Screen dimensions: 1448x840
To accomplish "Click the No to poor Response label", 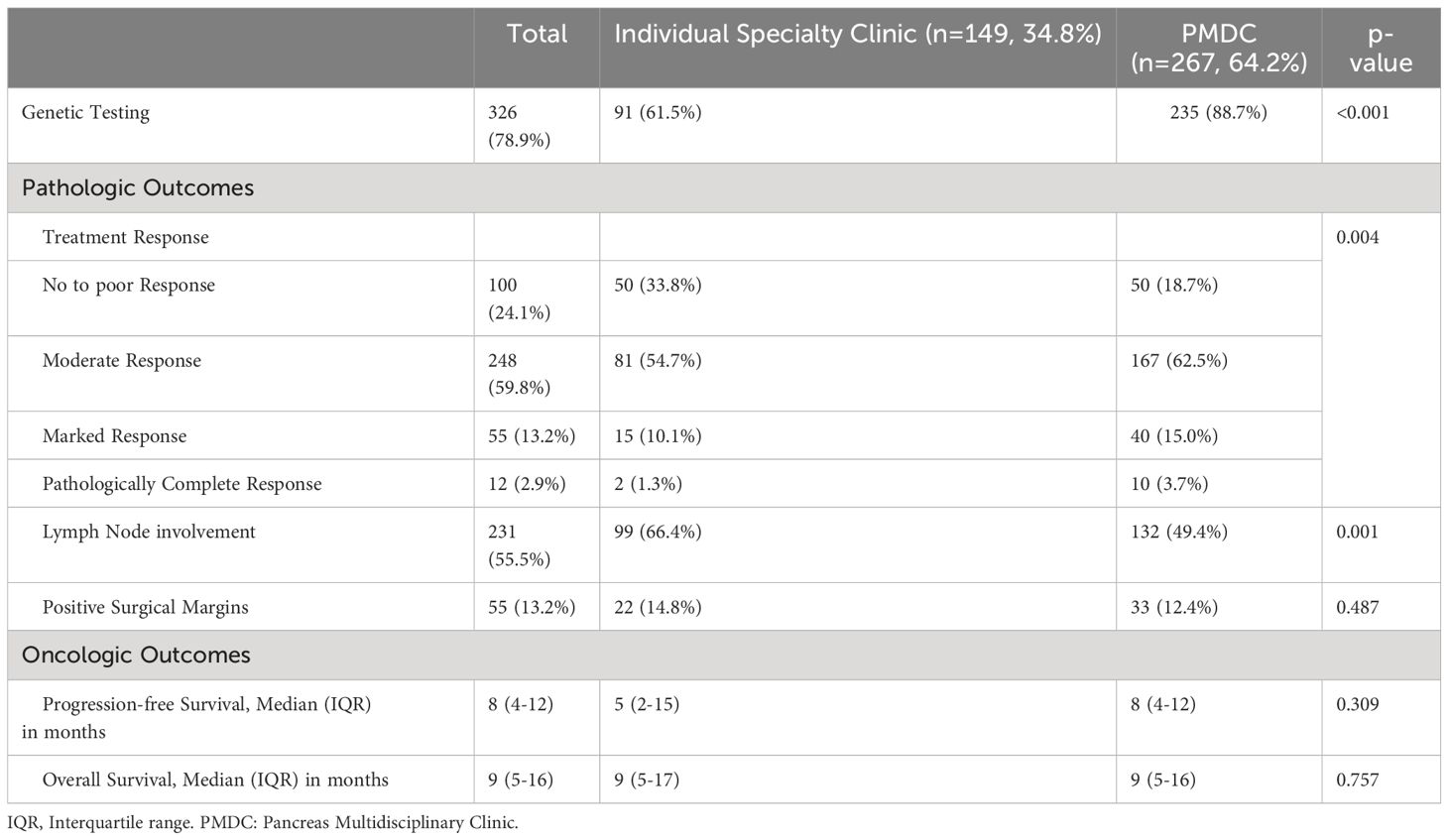I will pos(129,286).
